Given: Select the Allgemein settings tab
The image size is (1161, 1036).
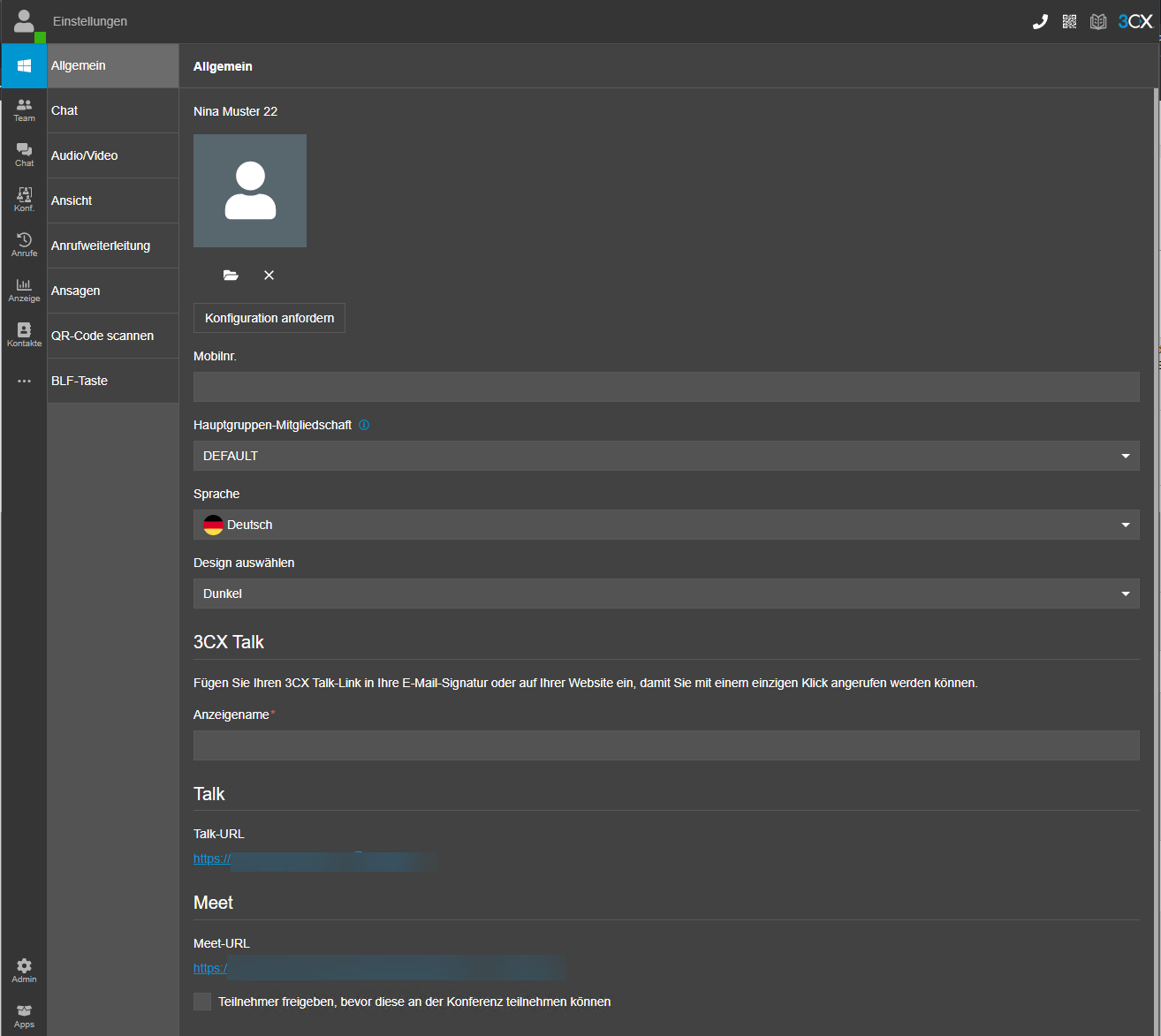Looking at the screenshot, I should [x=113, y=66].
